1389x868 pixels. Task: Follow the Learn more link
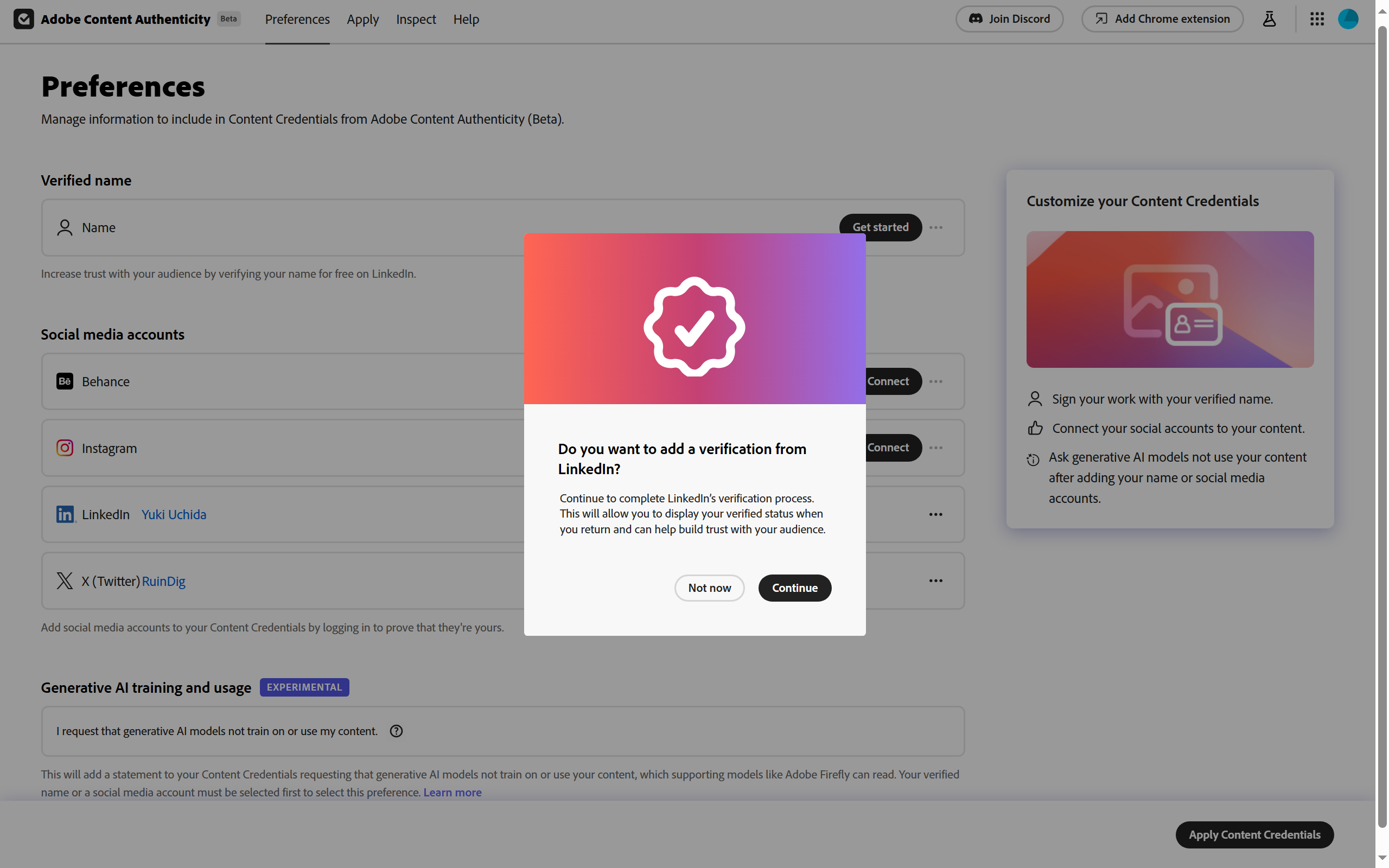point(453,792)
